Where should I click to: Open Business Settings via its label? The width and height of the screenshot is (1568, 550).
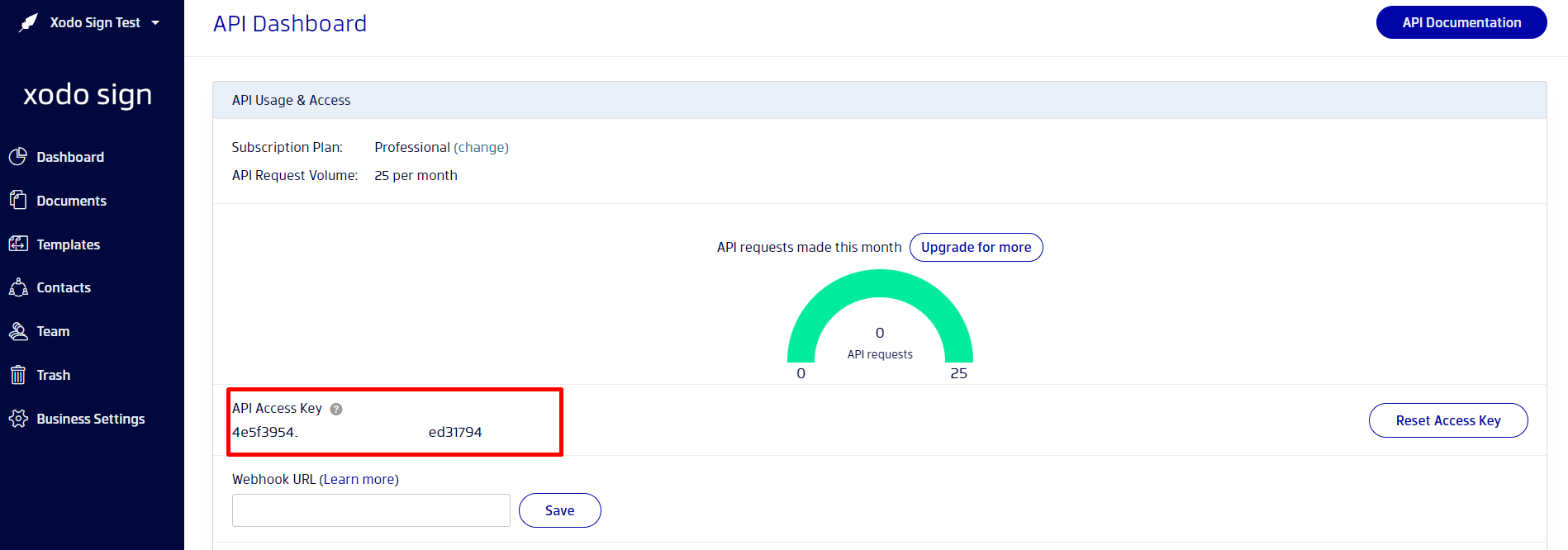tap(91, 419)
